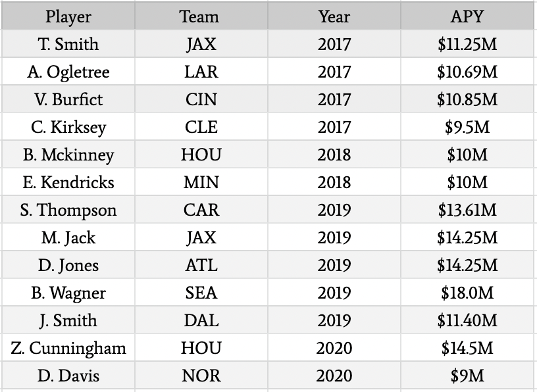Select S. Thompson's $13.61M cell
The image size is (538, 392).
click(x=467, y=210)
